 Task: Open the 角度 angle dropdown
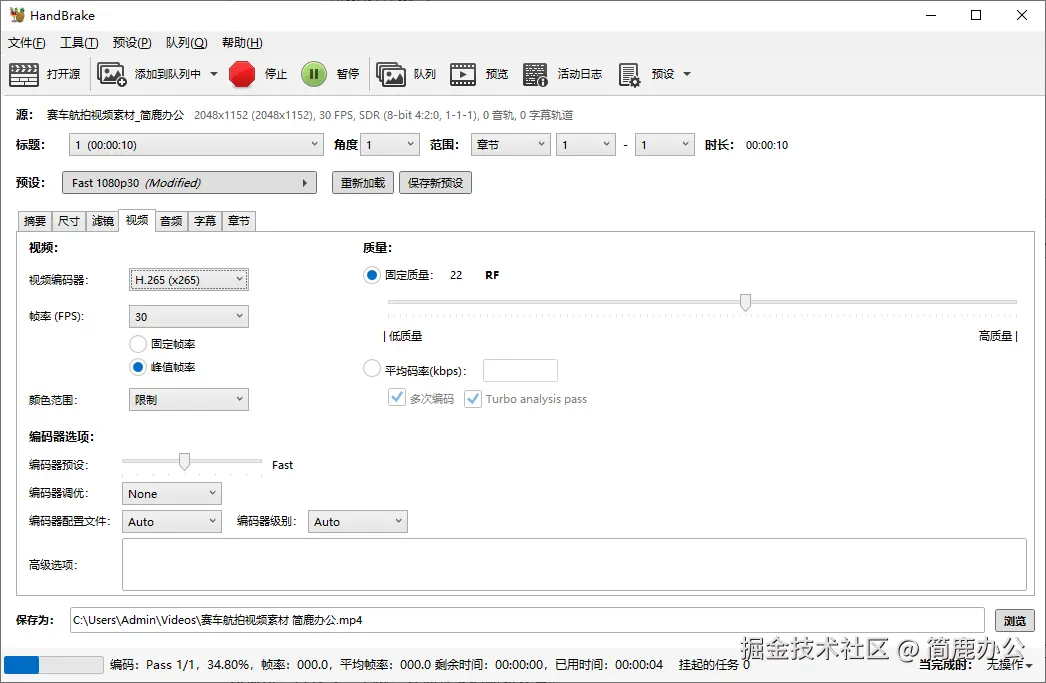pos(390,145)
